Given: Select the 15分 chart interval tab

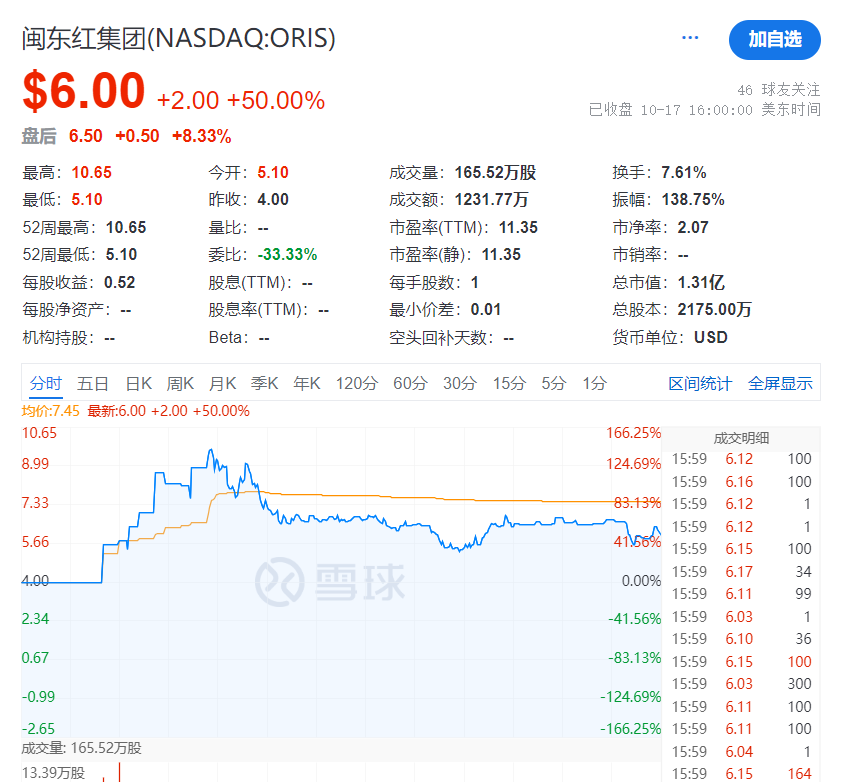Looking at the screenshot, I should [x=509, y=383].
